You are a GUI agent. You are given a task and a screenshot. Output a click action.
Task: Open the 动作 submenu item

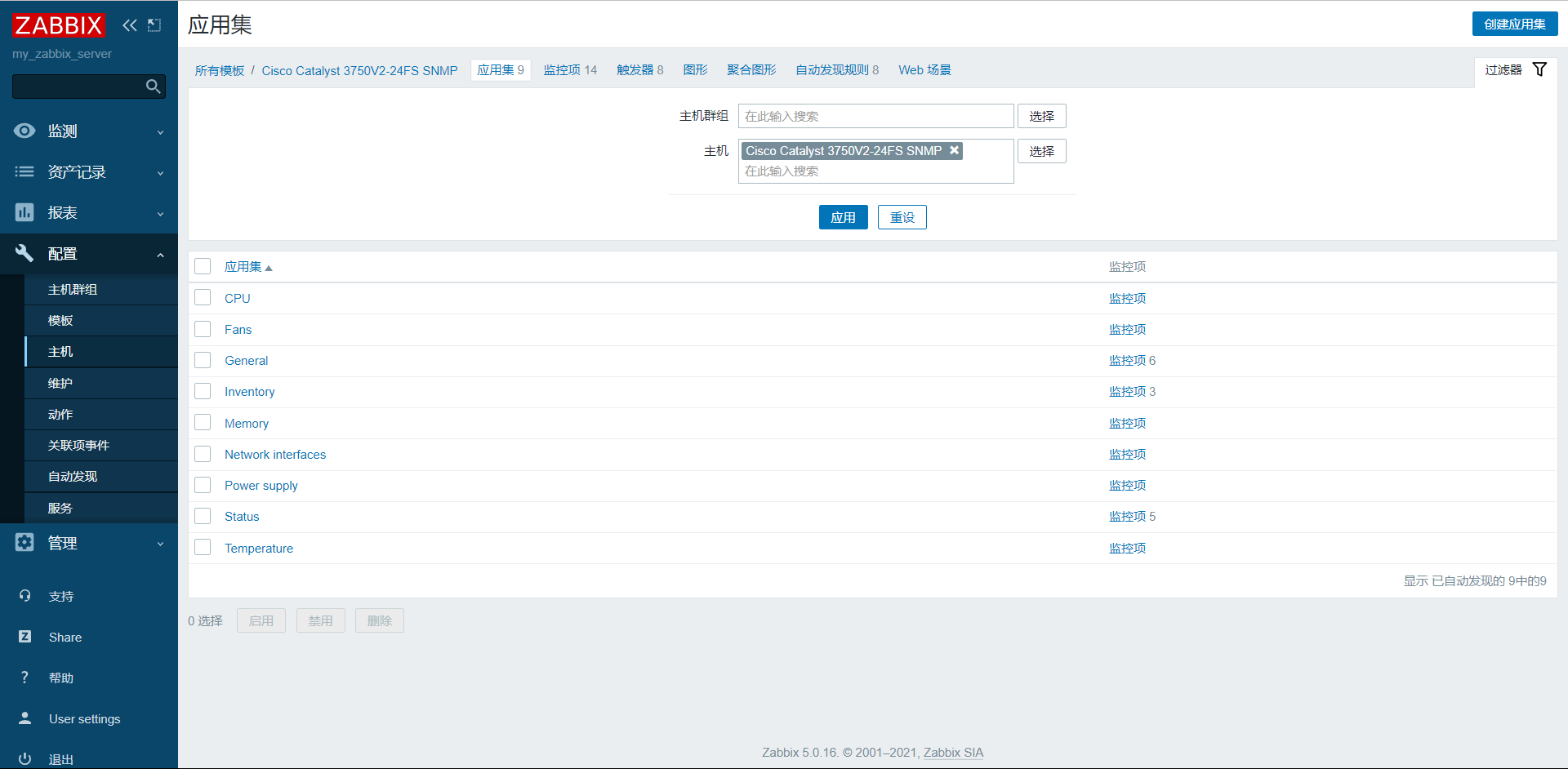(x=101, y=414)
